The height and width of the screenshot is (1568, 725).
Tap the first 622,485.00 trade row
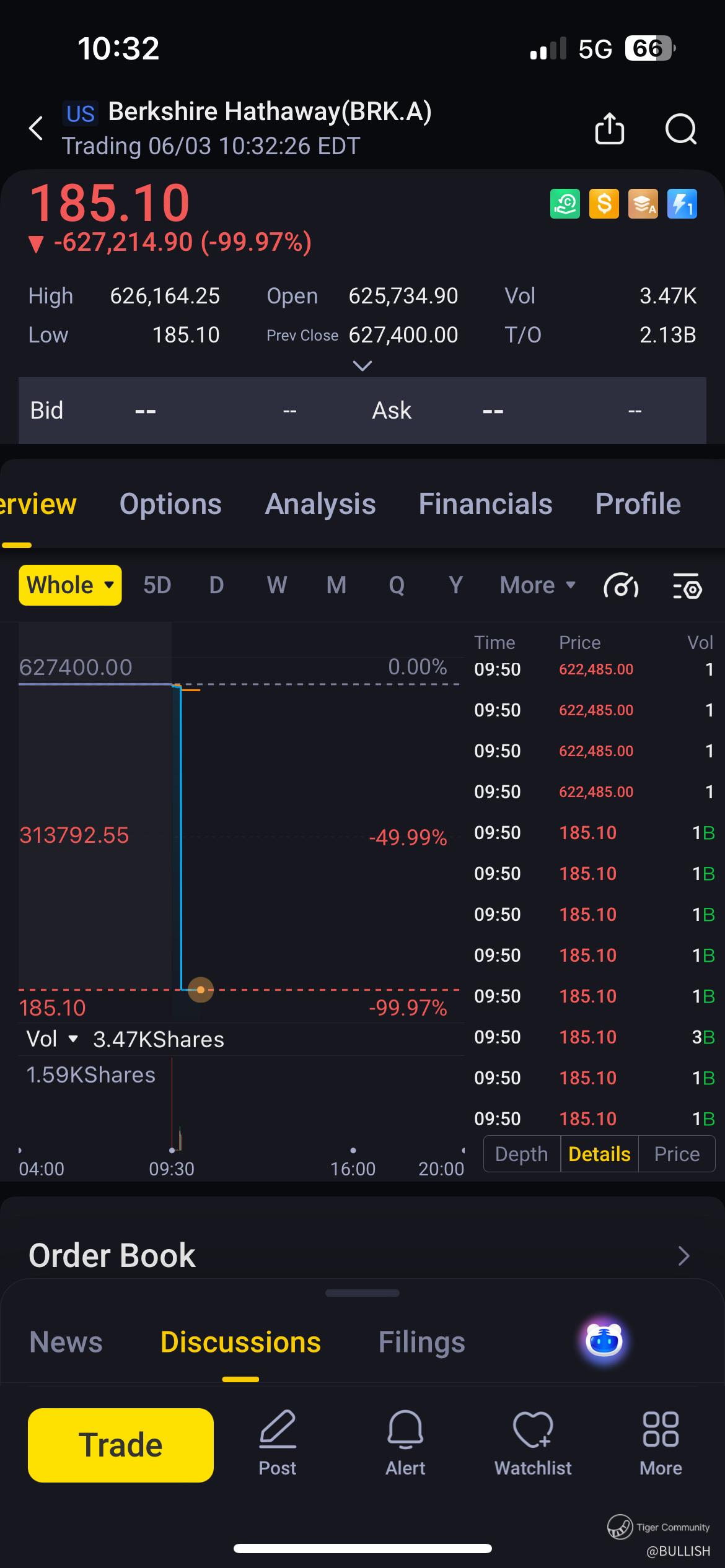pyautogui.click(x=594, y=669)
